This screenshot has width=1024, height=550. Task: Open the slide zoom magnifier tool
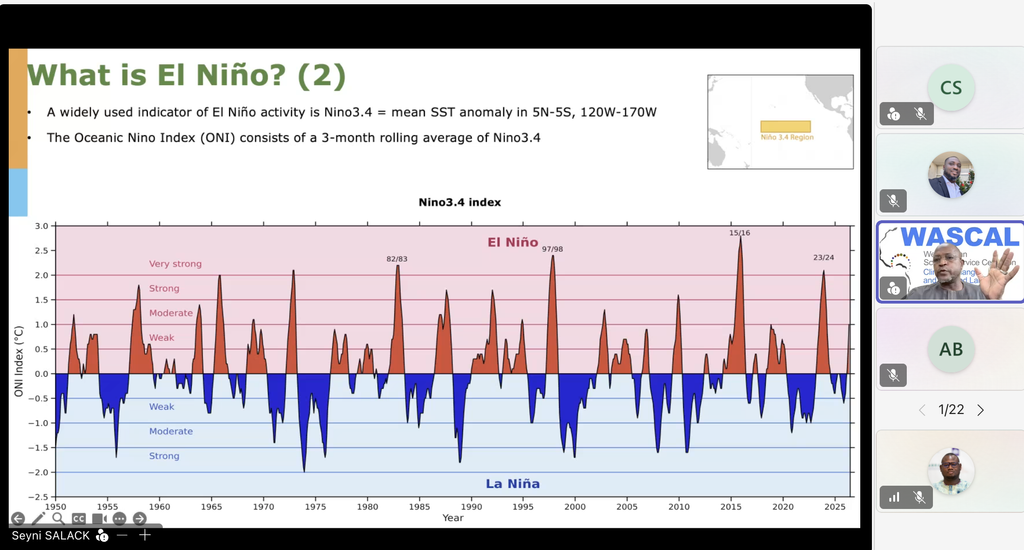click(x=58, y=519)
